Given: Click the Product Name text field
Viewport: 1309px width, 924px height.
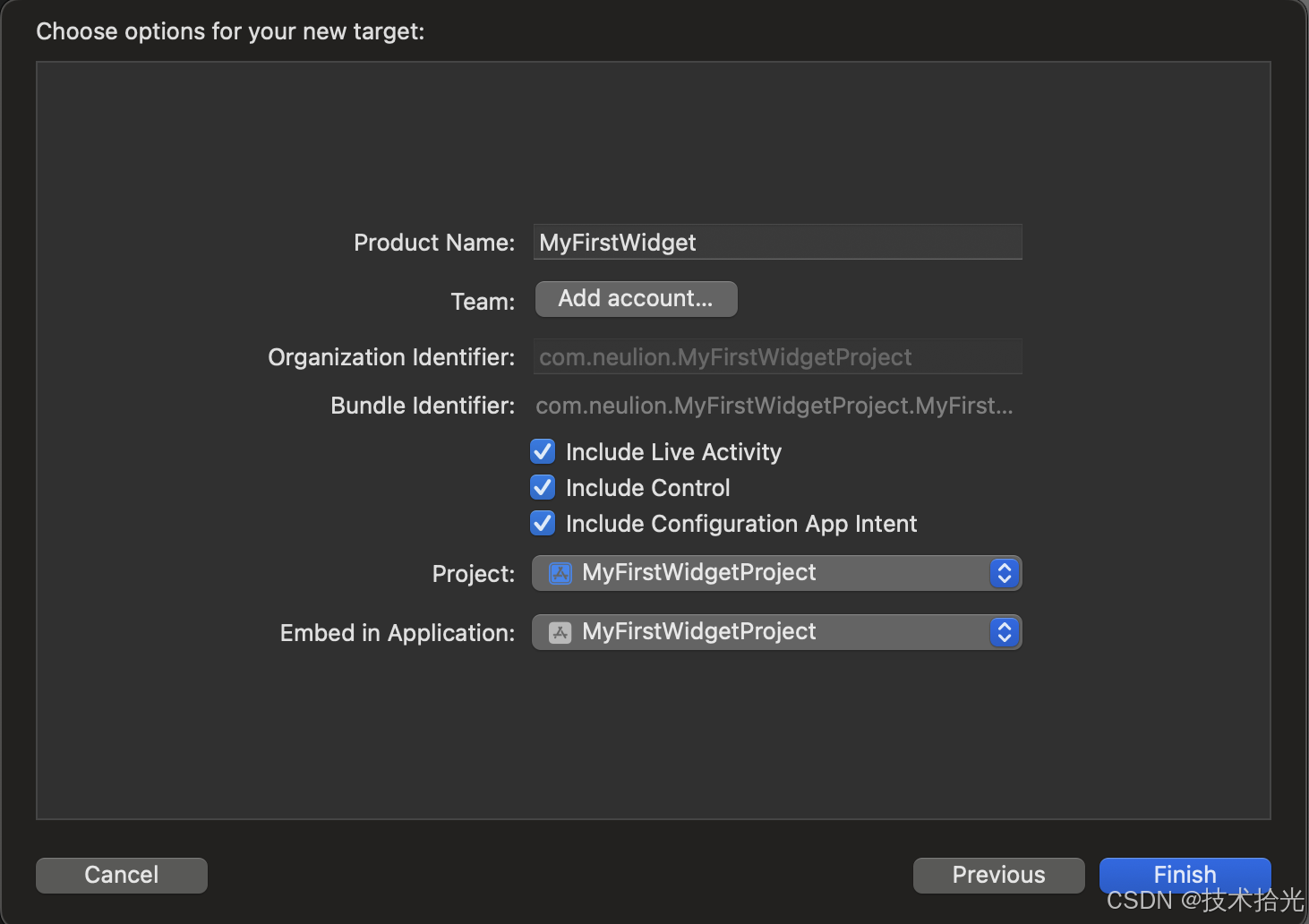Looking at the screenshot, I should (776, 242).
